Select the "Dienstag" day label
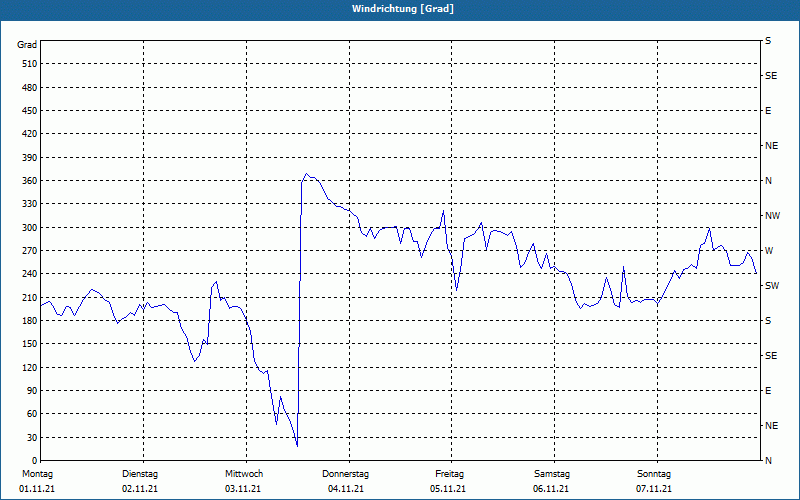This screenshot has height=500, width=800. (x=140, y=474)
